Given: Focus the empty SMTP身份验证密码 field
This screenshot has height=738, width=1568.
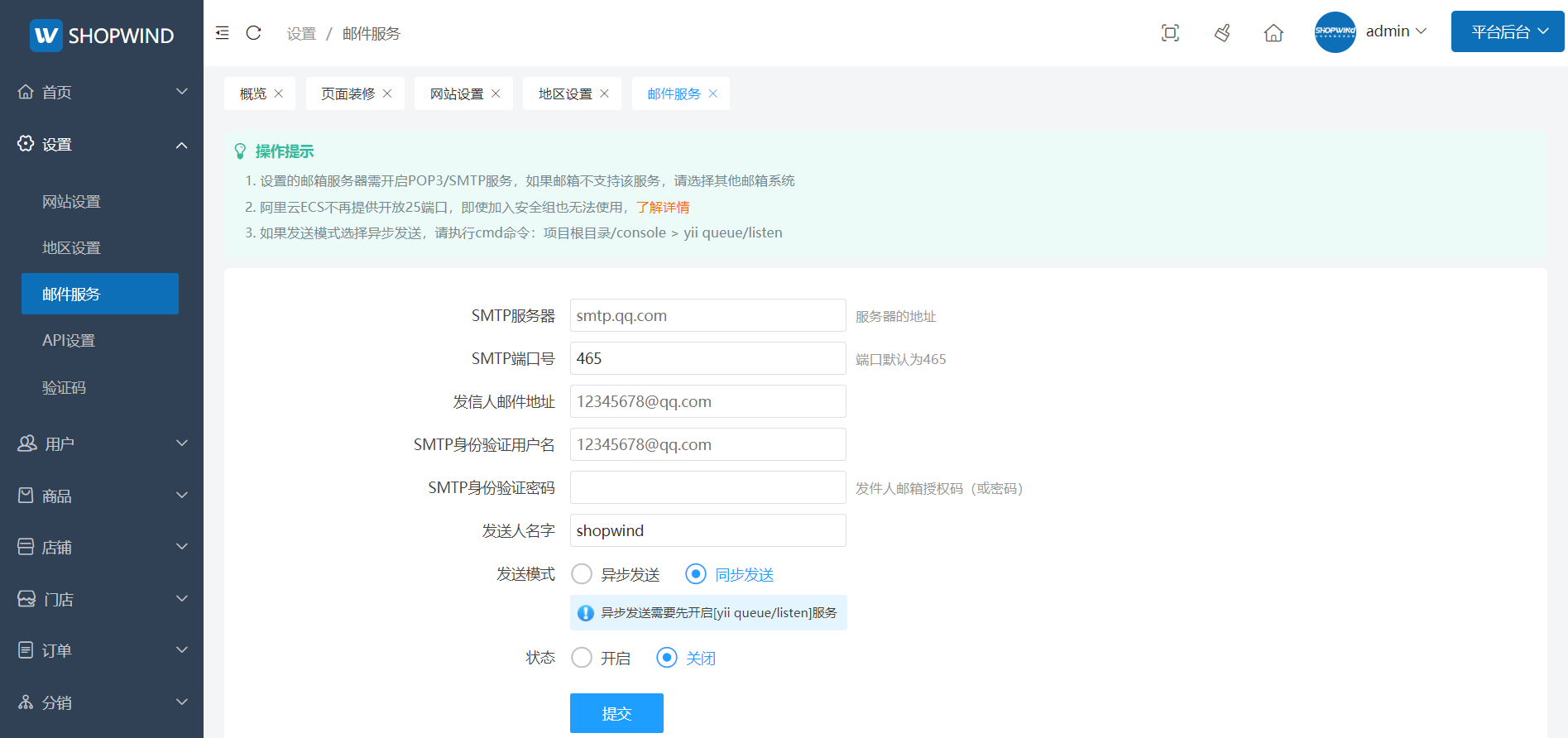Looking at the screenshot, I should 708,487.
